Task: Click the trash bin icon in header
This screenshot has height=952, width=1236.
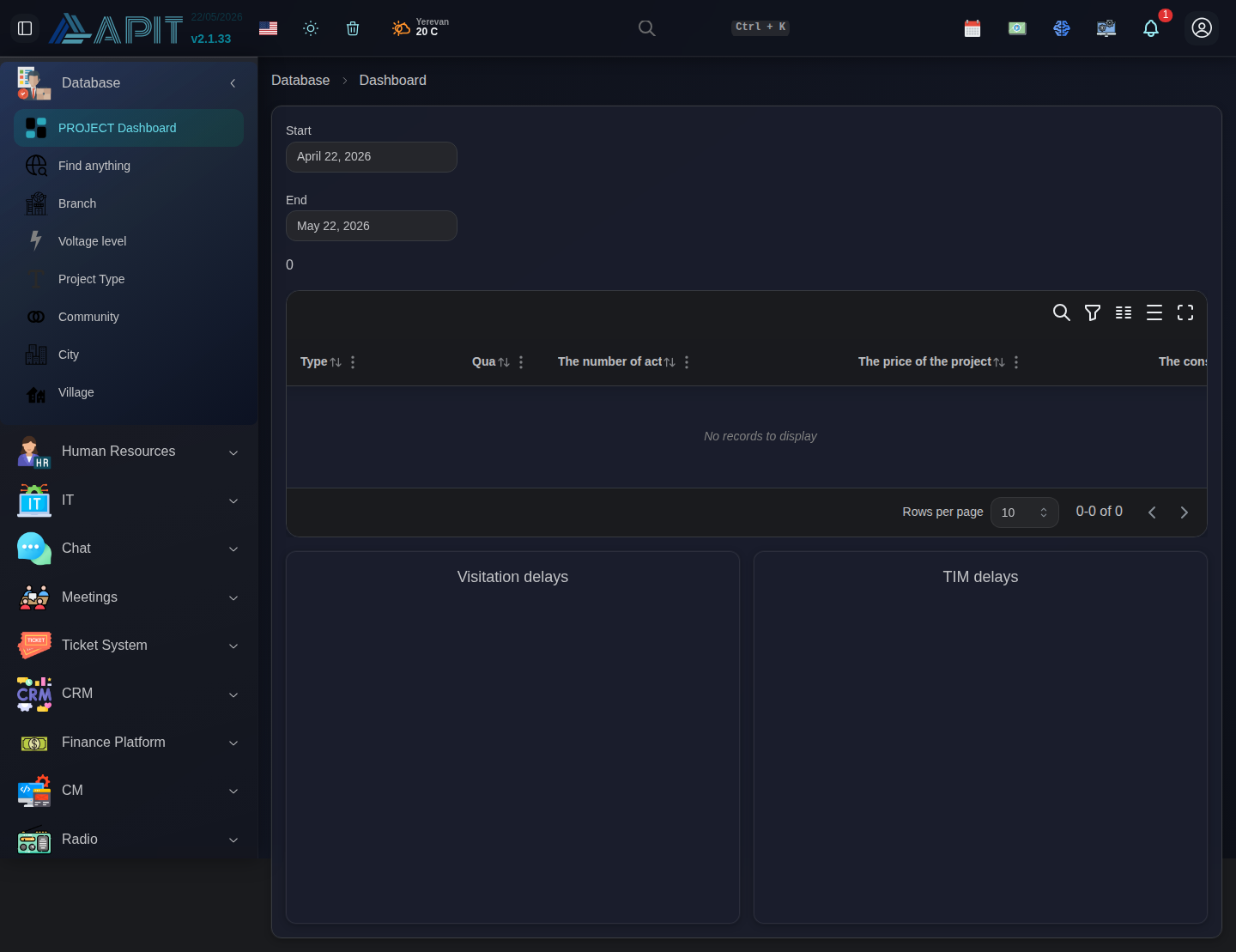Action: click(x=353, y=28)
